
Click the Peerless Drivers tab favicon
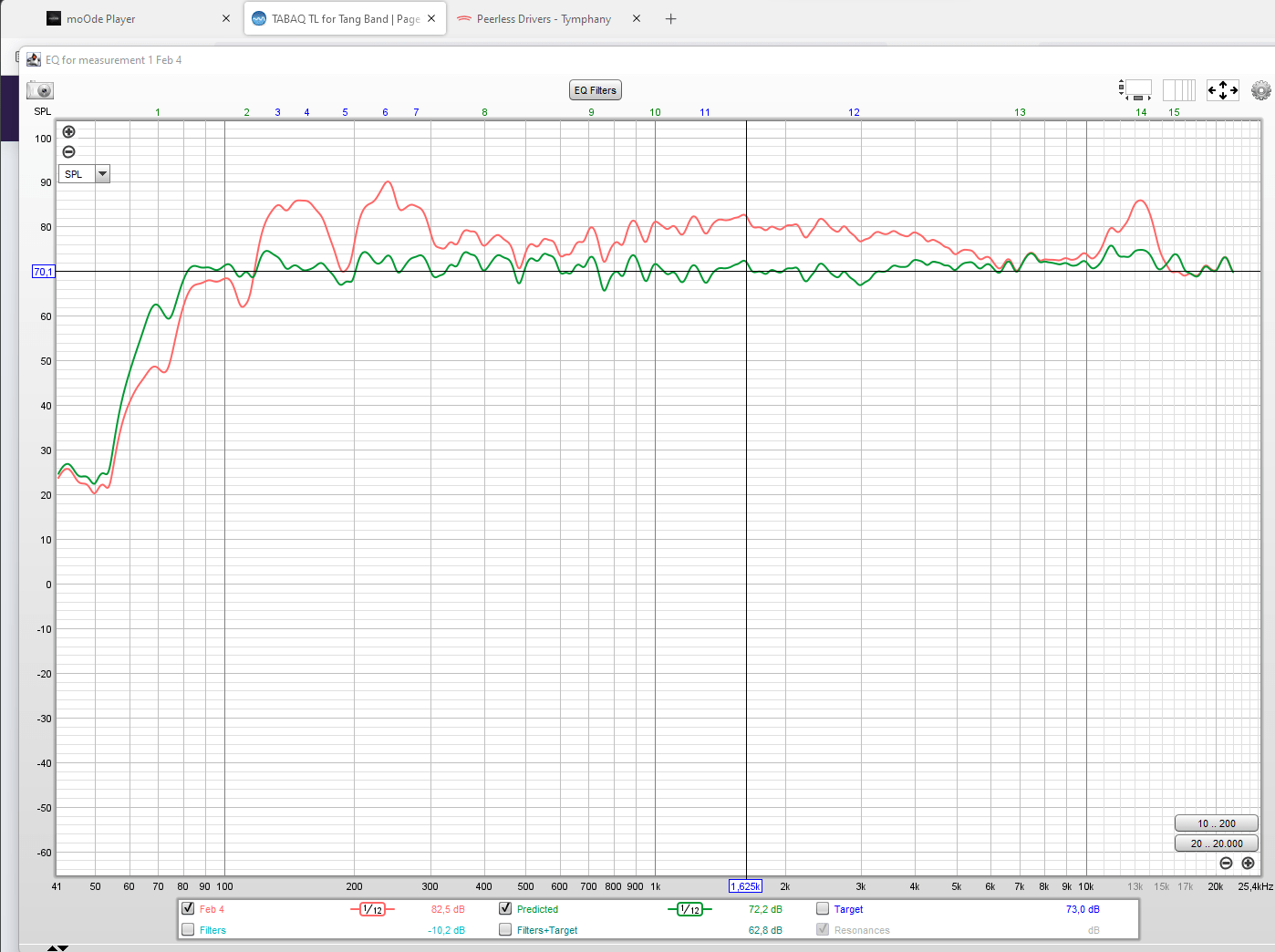point(464,18)
